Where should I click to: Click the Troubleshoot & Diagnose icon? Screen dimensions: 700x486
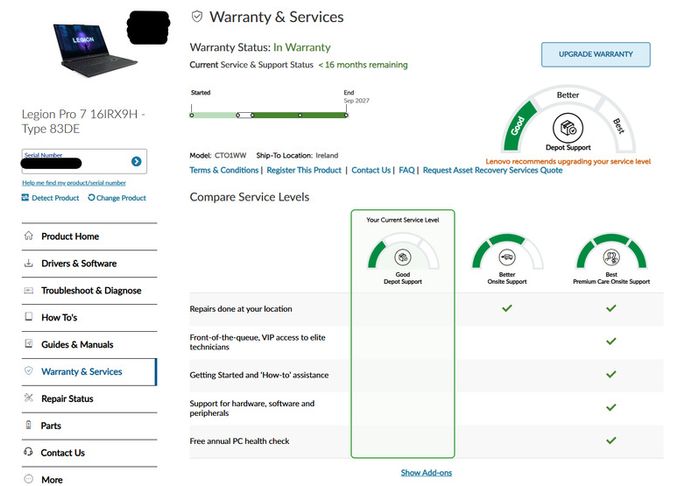tap(29, 290)
